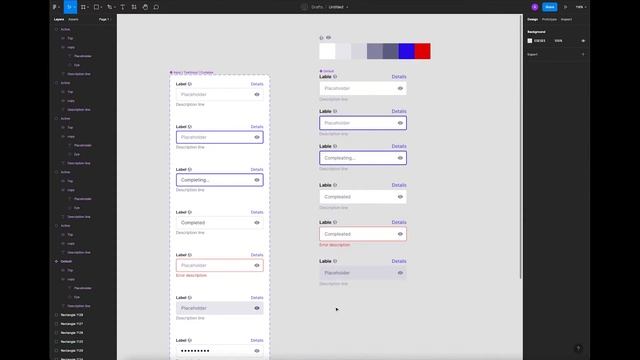Expand the Move tool options arrow
The height and width of the screenshot is (360, 640).
click(x=74, y=7)
